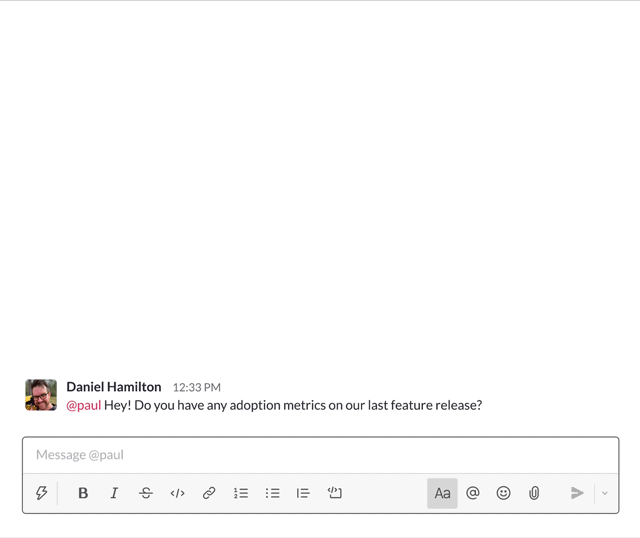Click the 12:33 PM message timestamp

(196, 387)
